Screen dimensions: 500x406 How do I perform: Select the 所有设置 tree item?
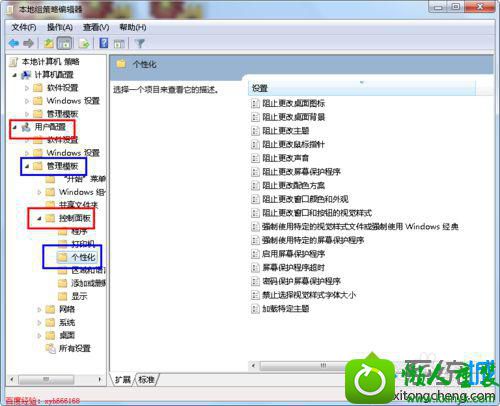(x=75, y=348)
